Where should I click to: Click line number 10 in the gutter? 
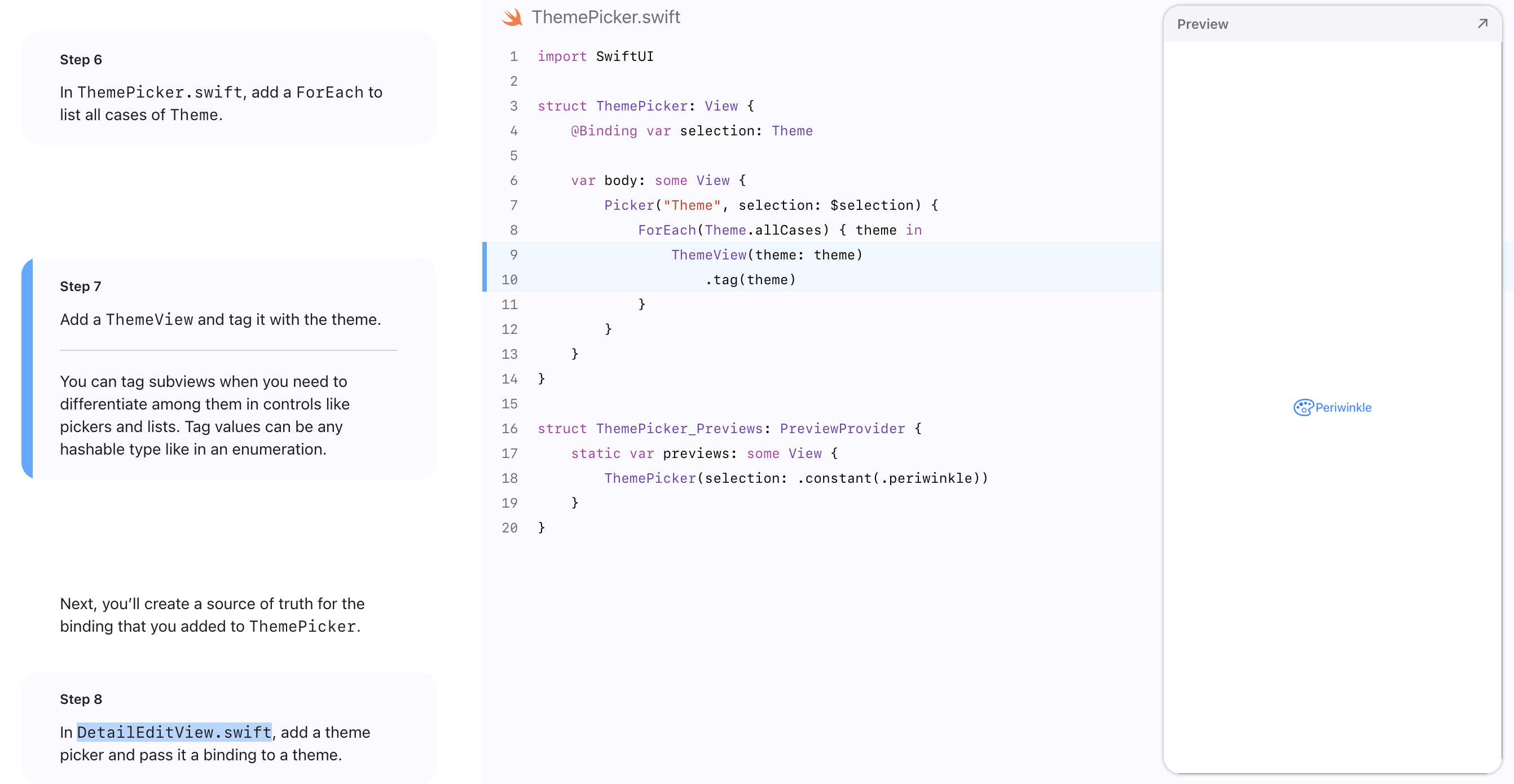pos(509,280)
